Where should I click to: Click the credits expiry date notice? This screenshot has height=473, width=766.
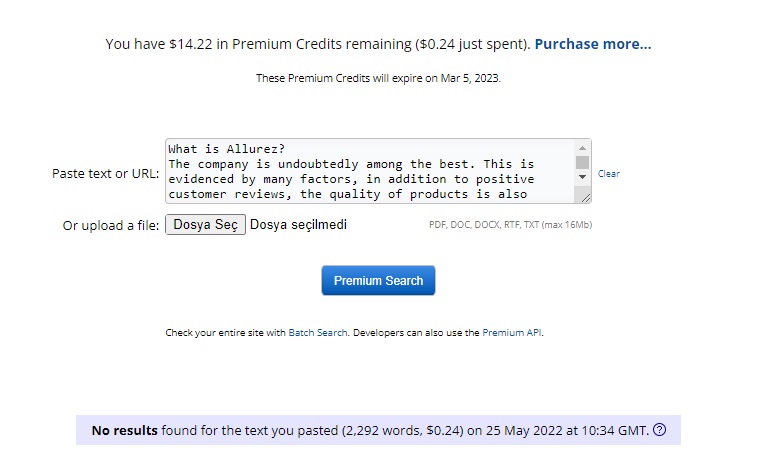tap(378, 78)
